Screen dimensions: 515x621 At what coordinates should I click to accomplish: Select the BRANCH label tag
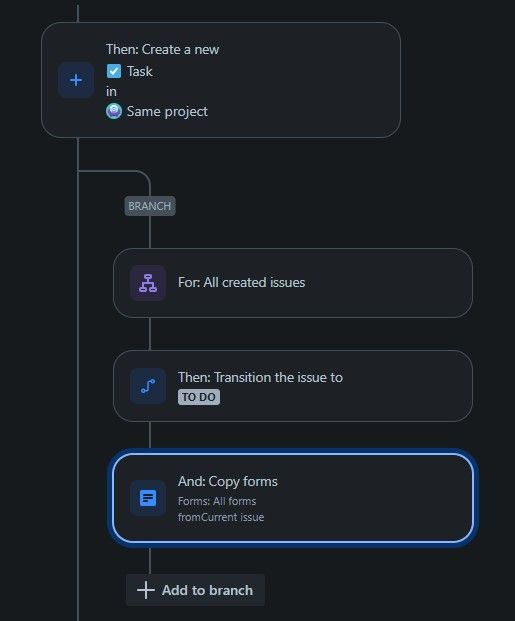point(150,206)
